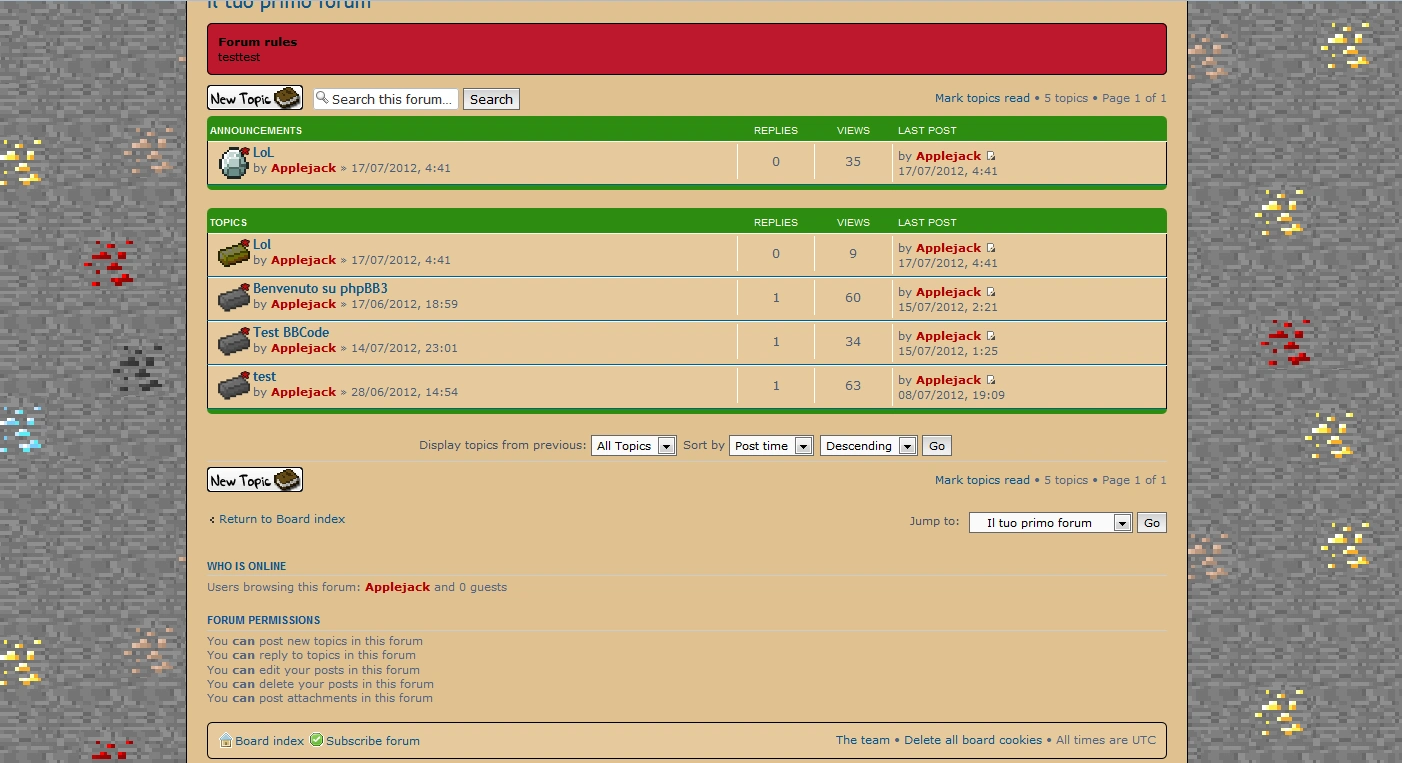1402x763 pixels.
Task: Click the lower New Topic book button
Action: 255,480
